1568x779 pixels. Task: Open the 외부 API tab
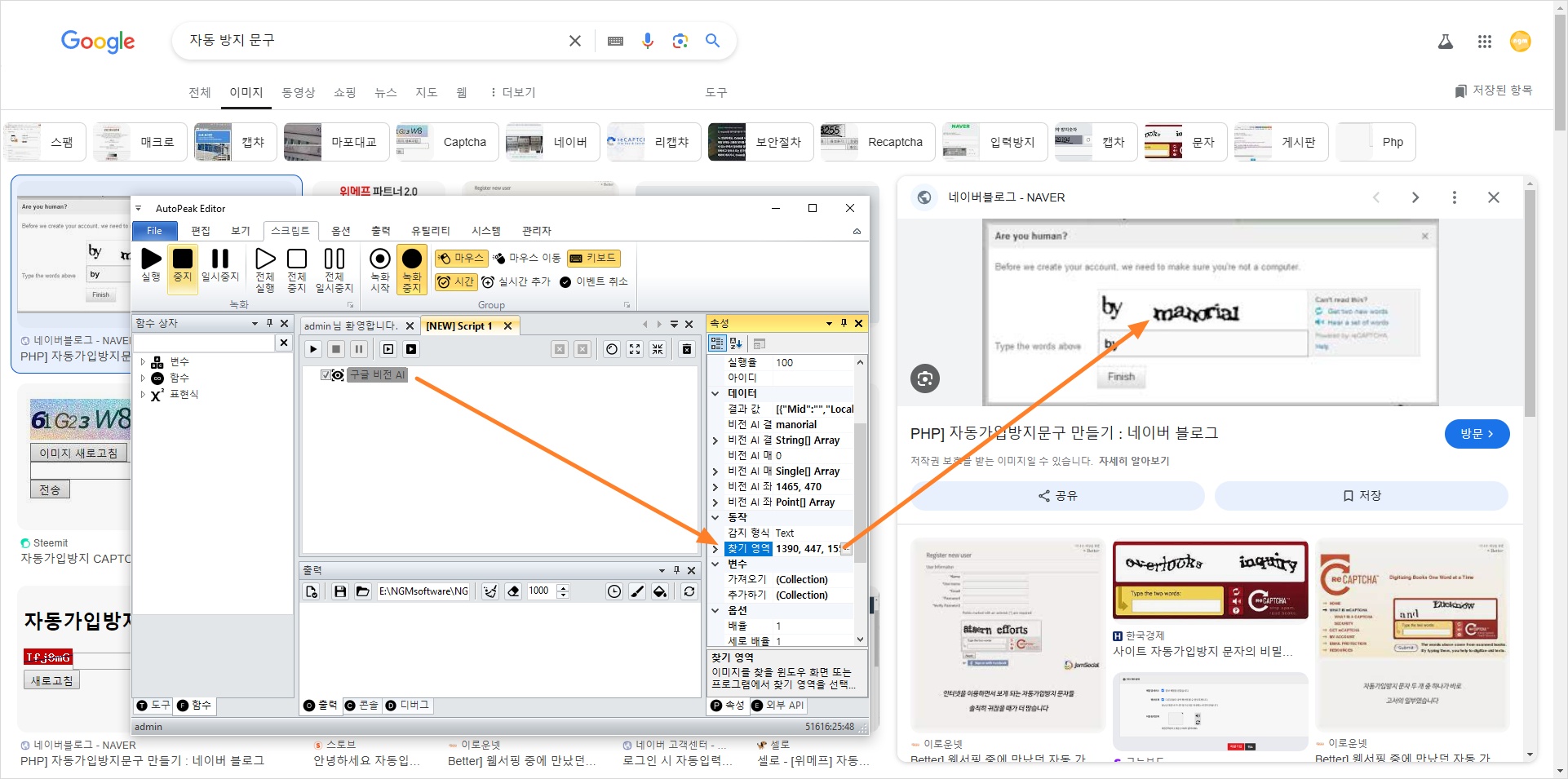(777, 705)
